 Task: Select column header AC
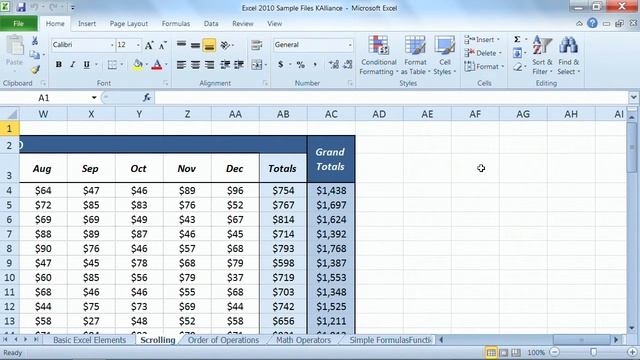click(x=331, y=114)
